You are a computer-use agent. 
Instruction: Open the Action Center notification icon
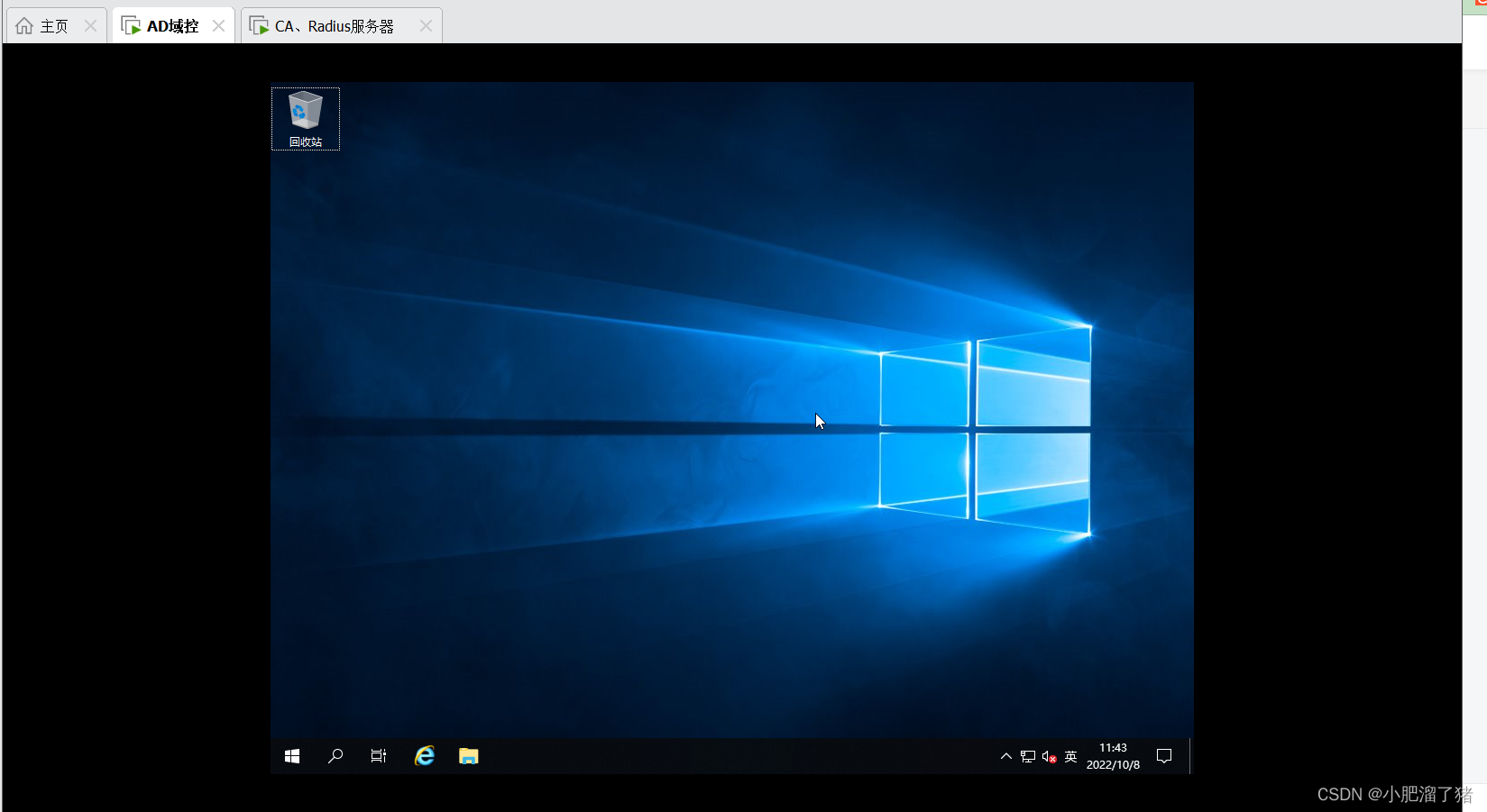point(1164,756)
